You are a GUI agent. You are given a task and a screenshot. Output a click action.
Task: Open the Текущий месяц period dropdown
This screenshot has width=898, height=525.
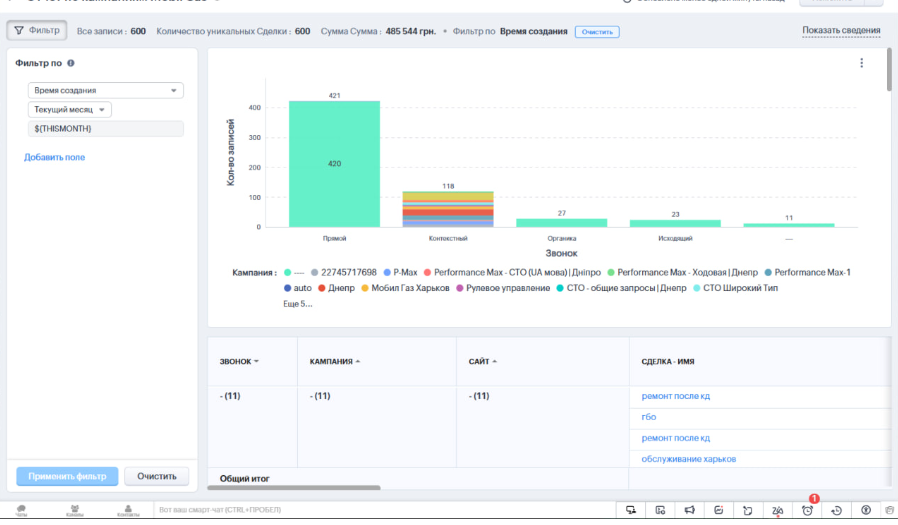click(x=69, y=110)
